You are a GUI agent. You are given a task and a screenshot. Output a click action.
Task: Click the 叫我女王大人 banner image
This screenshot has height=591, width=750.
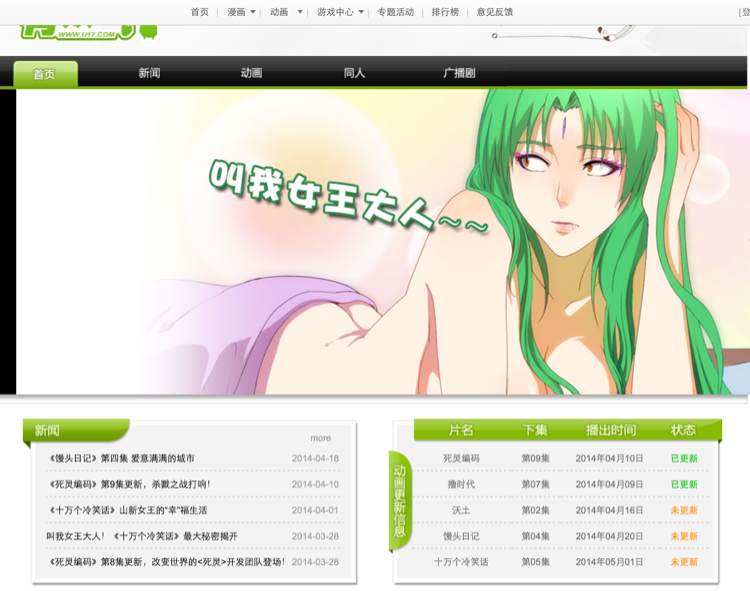pyautogui.click(x=381, y=242)
